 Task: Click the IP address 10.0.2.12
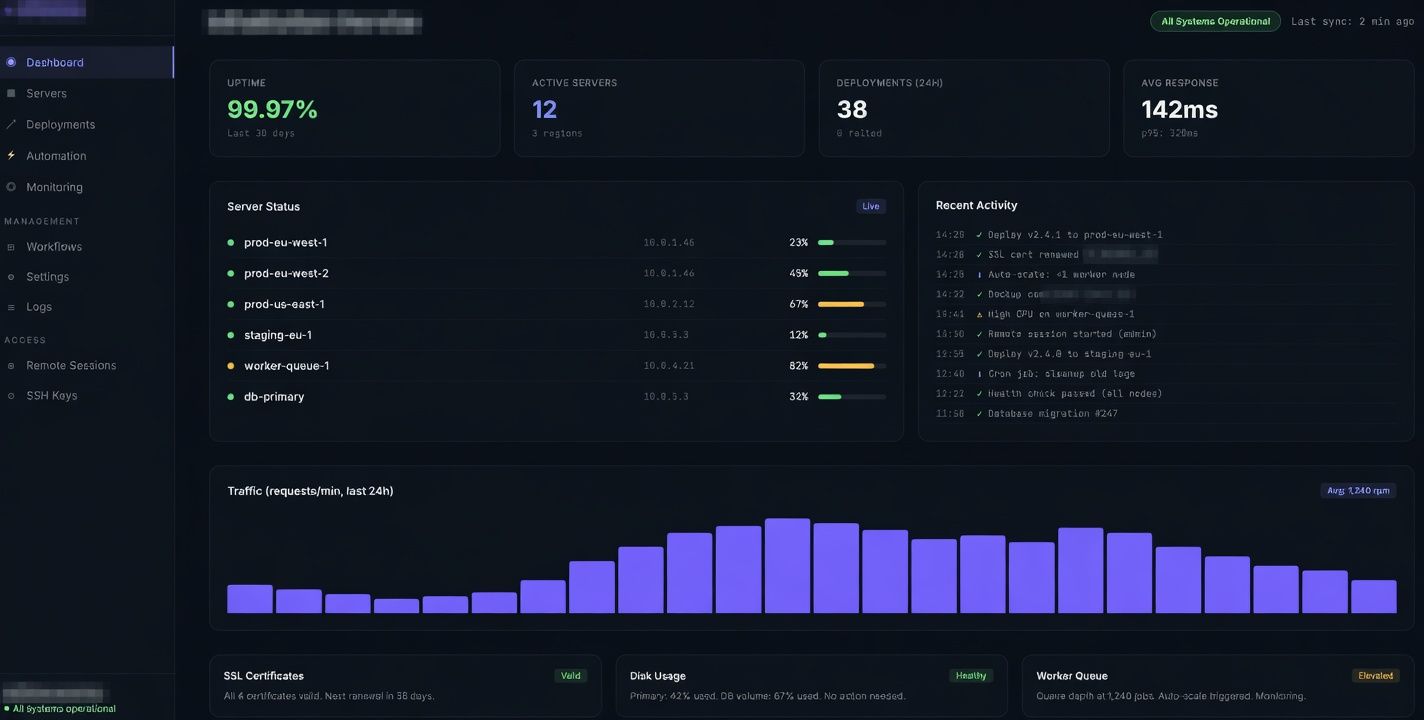tap(669, 304)
